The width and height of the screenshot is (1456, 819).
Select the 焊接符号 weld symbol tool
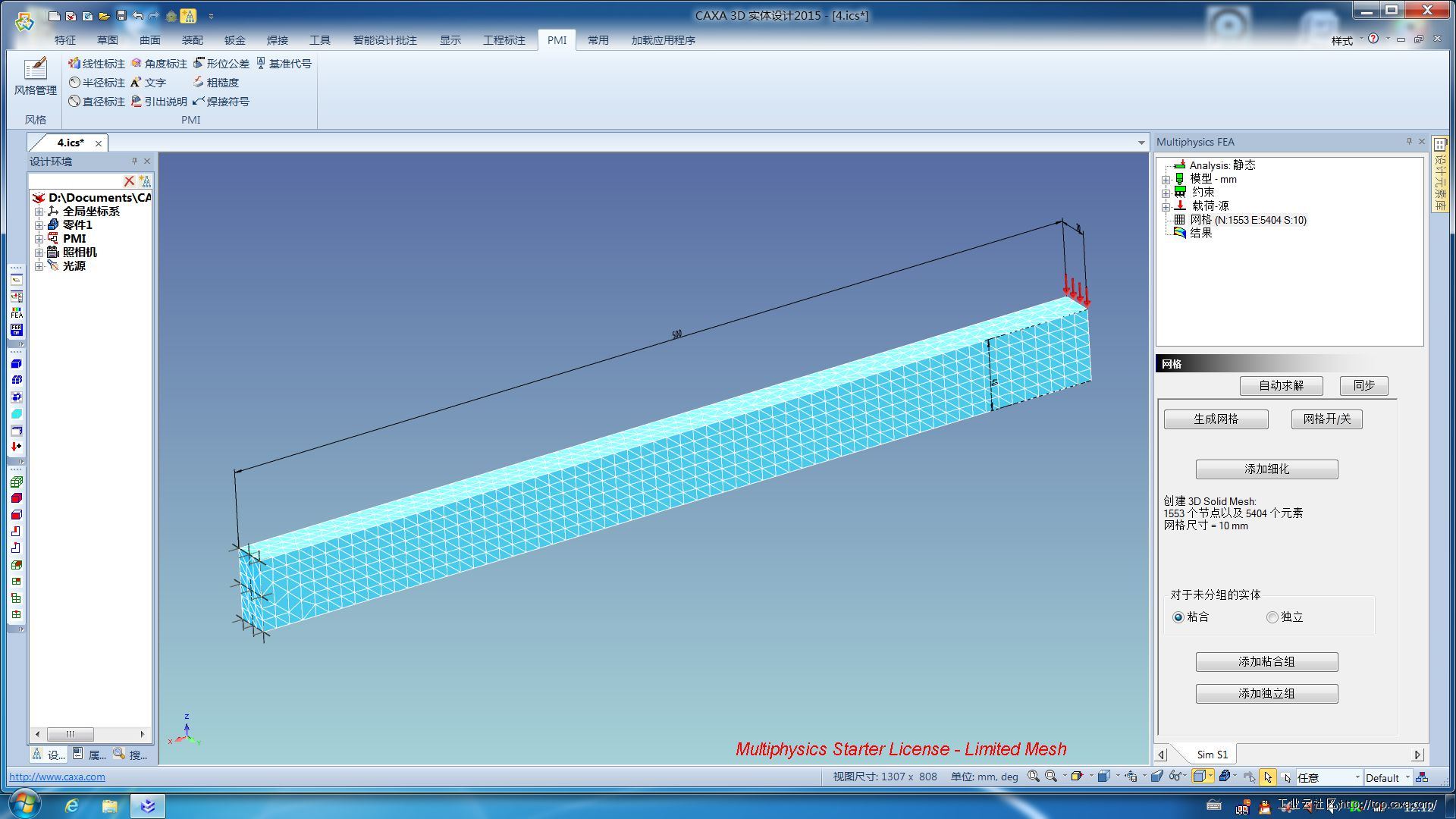point(221,102)
